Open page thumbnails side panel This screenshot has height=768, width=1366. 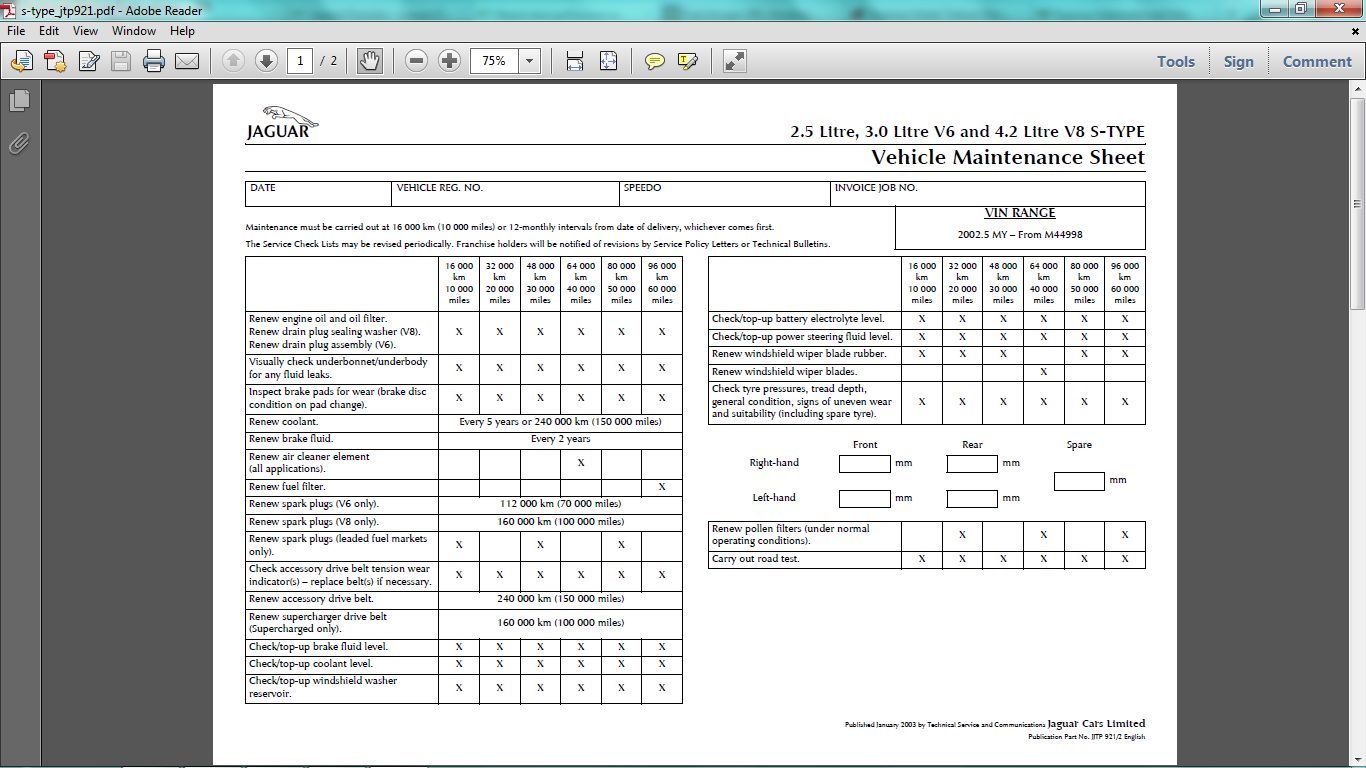[19, 101]
